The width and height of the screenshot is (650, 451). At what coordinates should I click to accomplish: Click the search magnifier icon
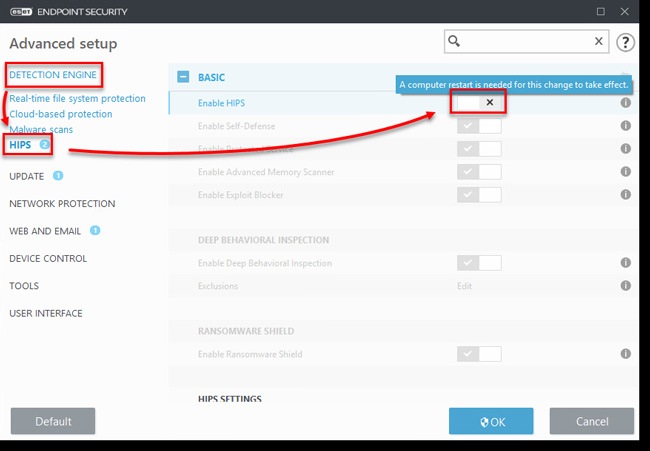(454, 41)
